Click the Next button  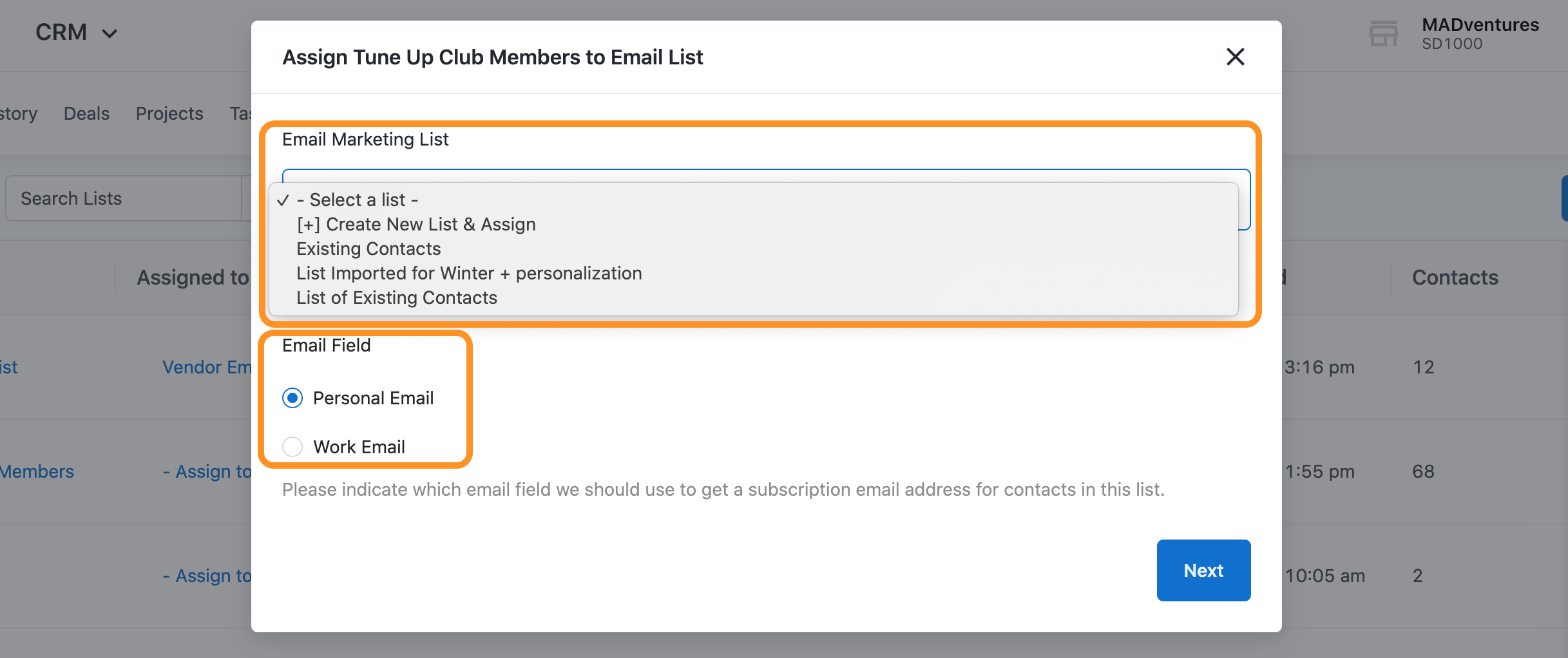[x=1203, y=570]
